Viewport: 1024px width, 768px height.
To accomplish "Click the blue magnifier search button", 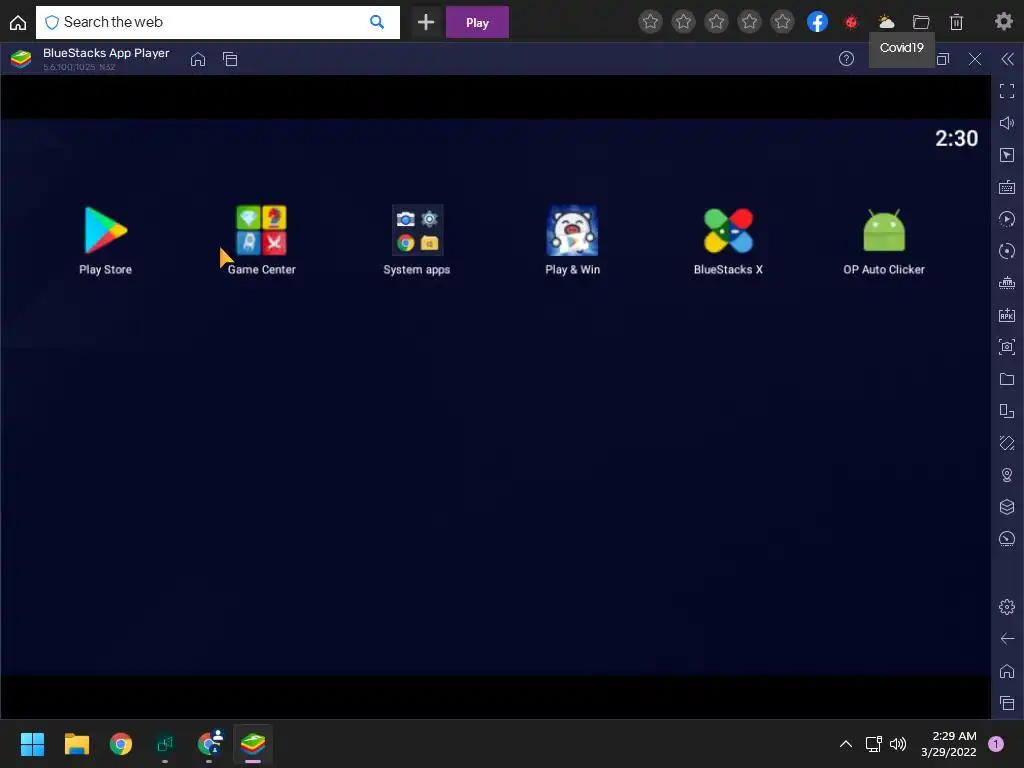I will coord(377,22).
